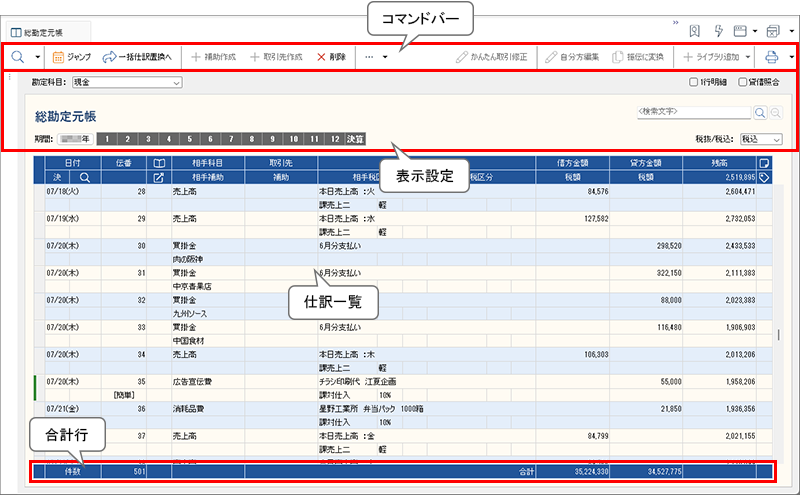Screen dimensions: 800x495
Task: Click the 検索文字 search input field
Action: pyautogui.click(x=692, y=114)
